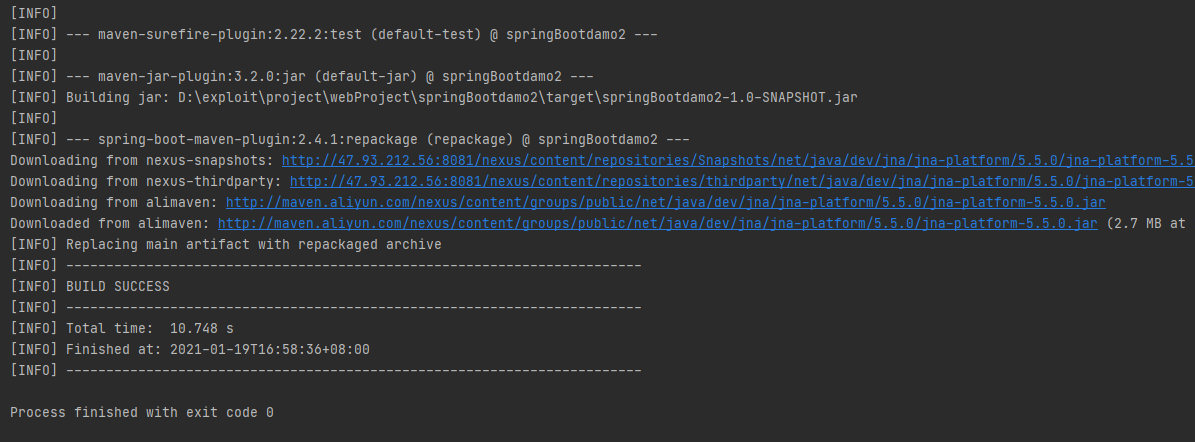This screenshot has height=442, width=1195.
Task: Click the 'Downloading from nexus-snapshots:' label
Action: point(141,160)
